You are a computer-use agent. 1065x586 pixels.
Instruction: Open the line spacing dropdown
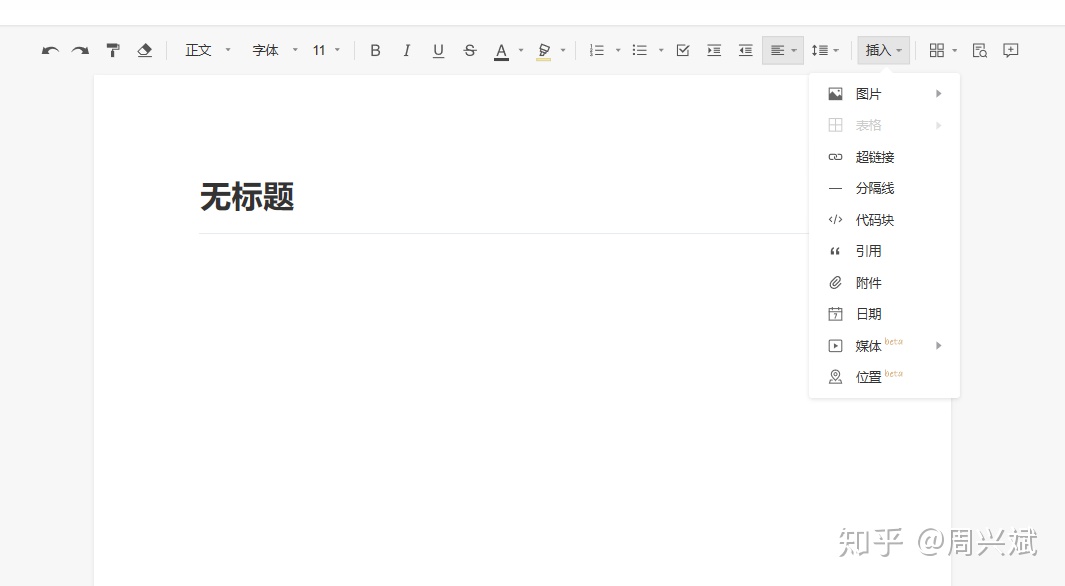825,50
